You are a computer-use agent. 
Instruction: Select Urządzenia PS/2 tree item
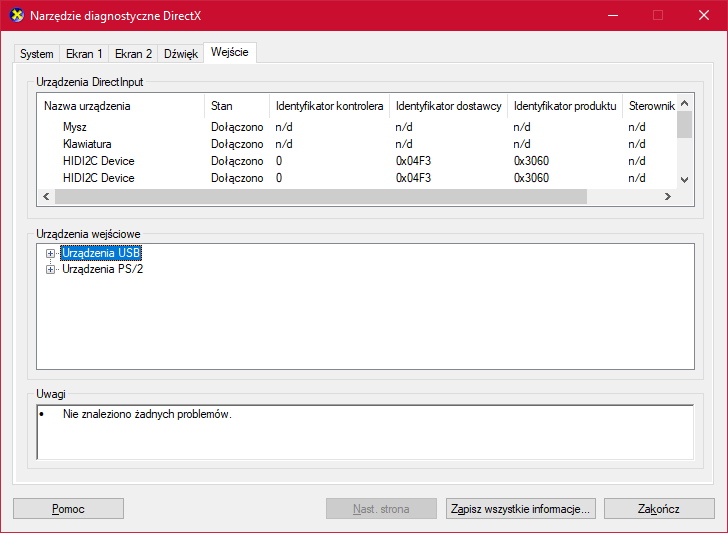point(102,269)
